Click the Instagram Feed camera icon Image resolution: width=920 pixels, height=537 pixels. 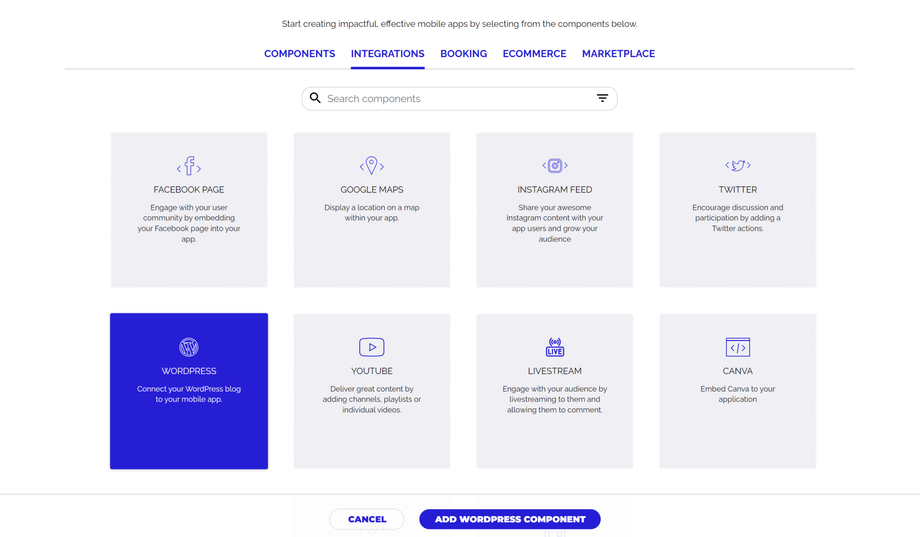point(554,166)
